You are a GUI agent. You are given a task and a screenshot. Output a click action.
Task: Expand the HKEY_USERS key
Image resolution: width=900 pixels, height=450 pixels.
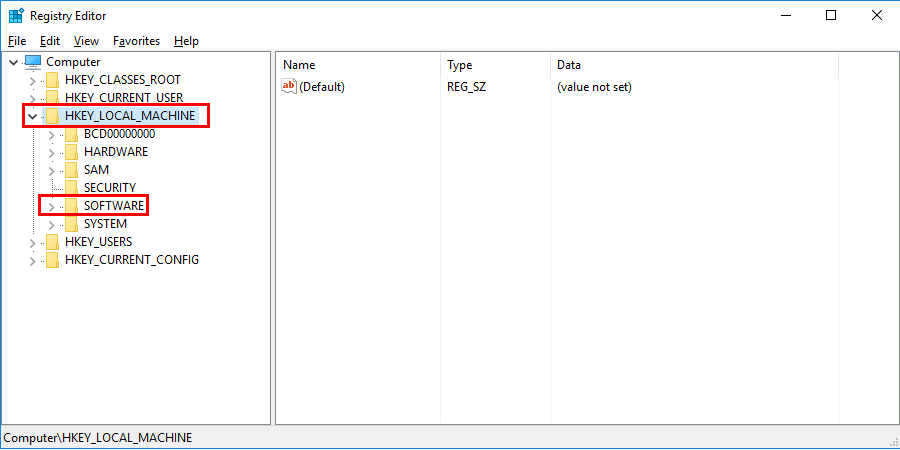(x=33, y=242)
